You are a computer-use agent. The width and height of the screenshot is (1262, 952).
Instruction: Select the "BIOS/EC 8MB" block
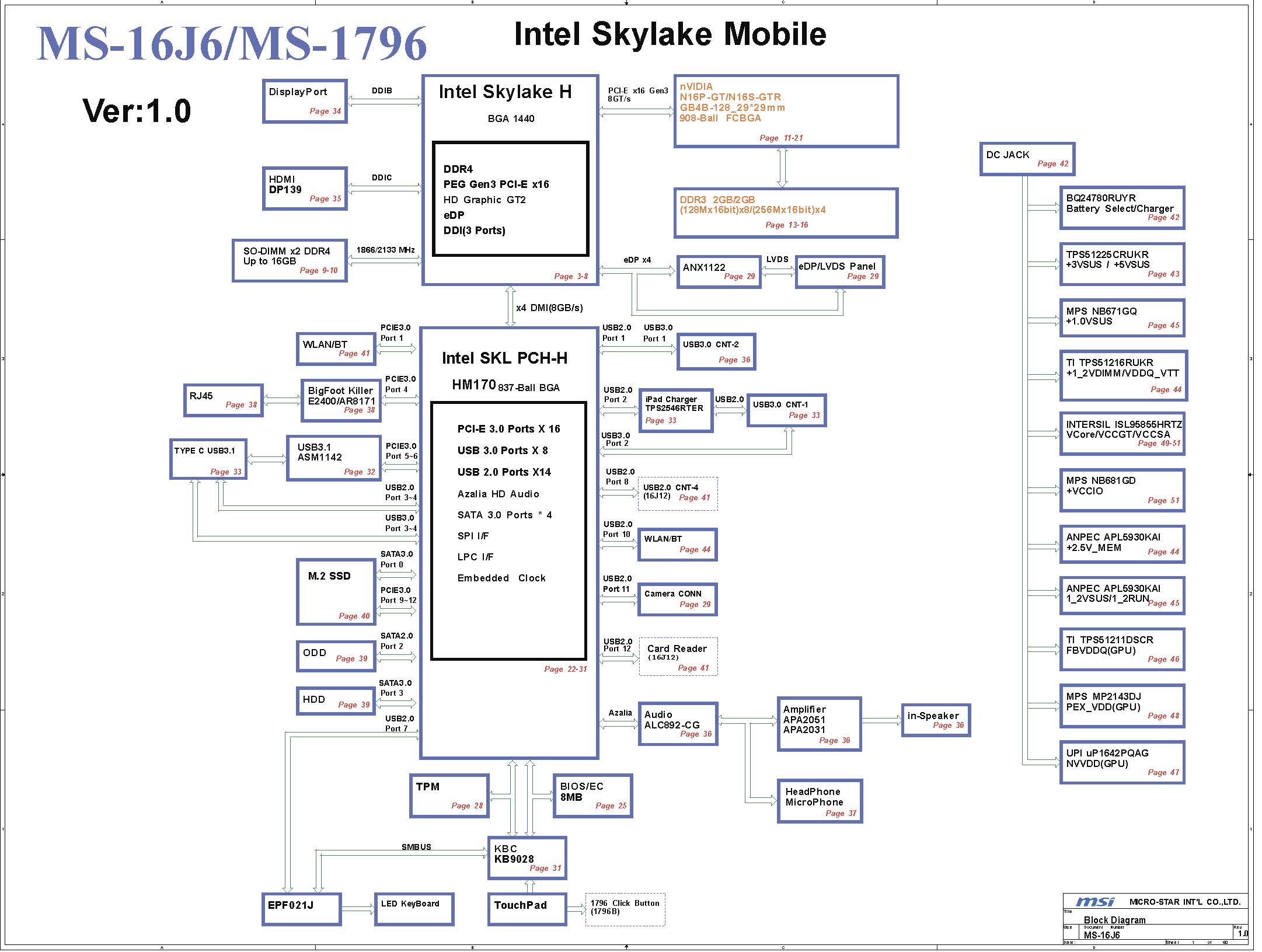pyautogui.click(x=592, y=796)
